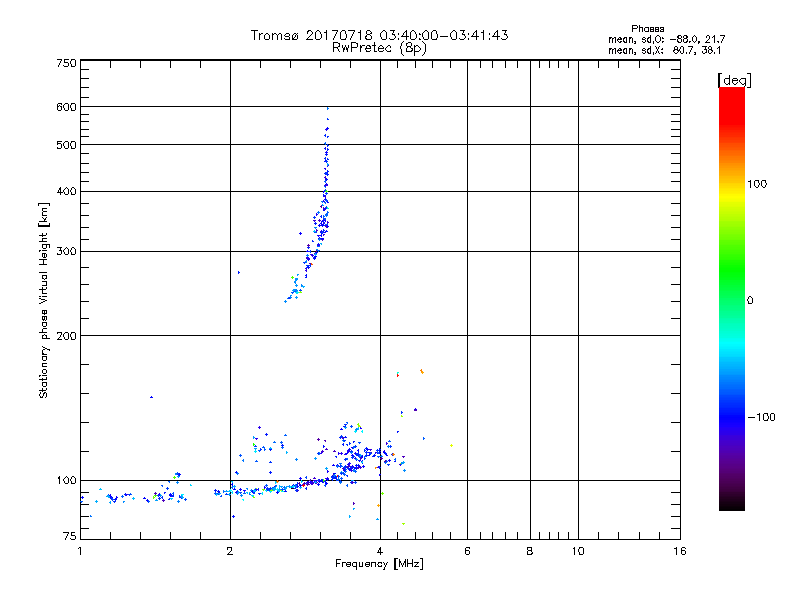800x600 pixels.
Task: Click the 'mean, sd,O: -88.0, 21.7' statistic
Action: click(x=666, y=39)
